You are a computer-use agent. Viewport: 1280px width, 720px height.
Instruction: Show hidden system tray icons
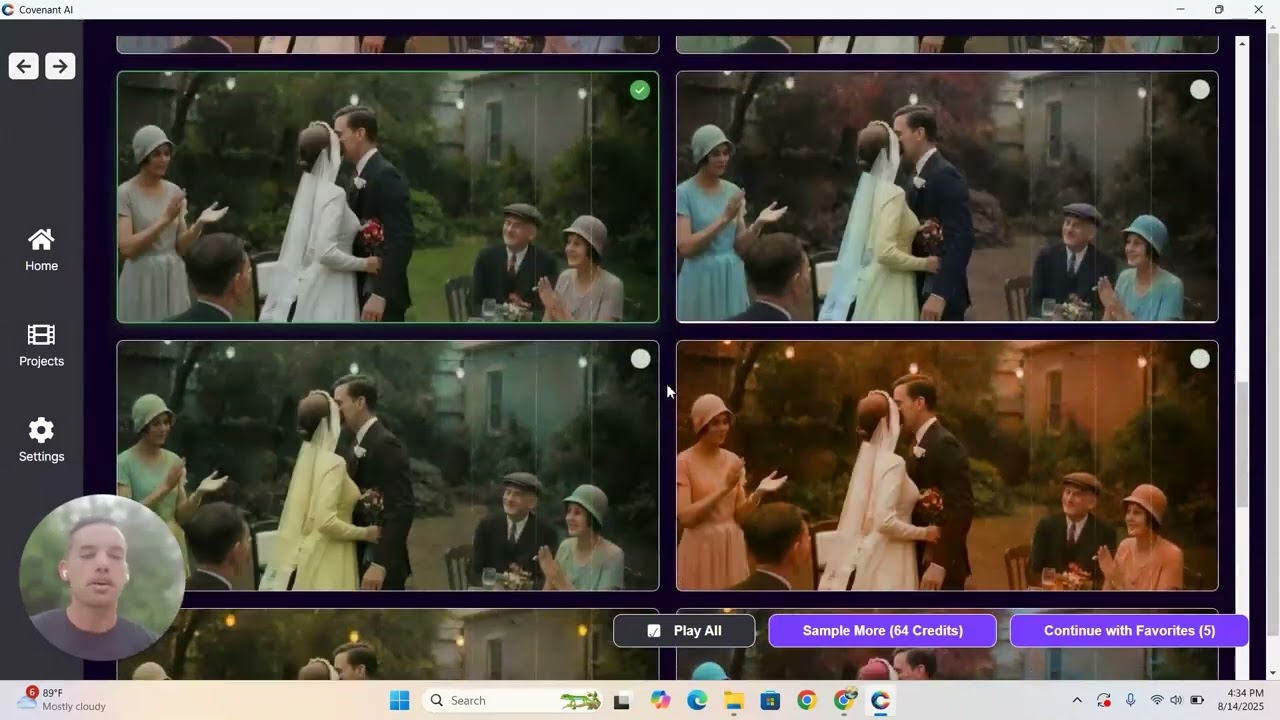click(1077, 700)
